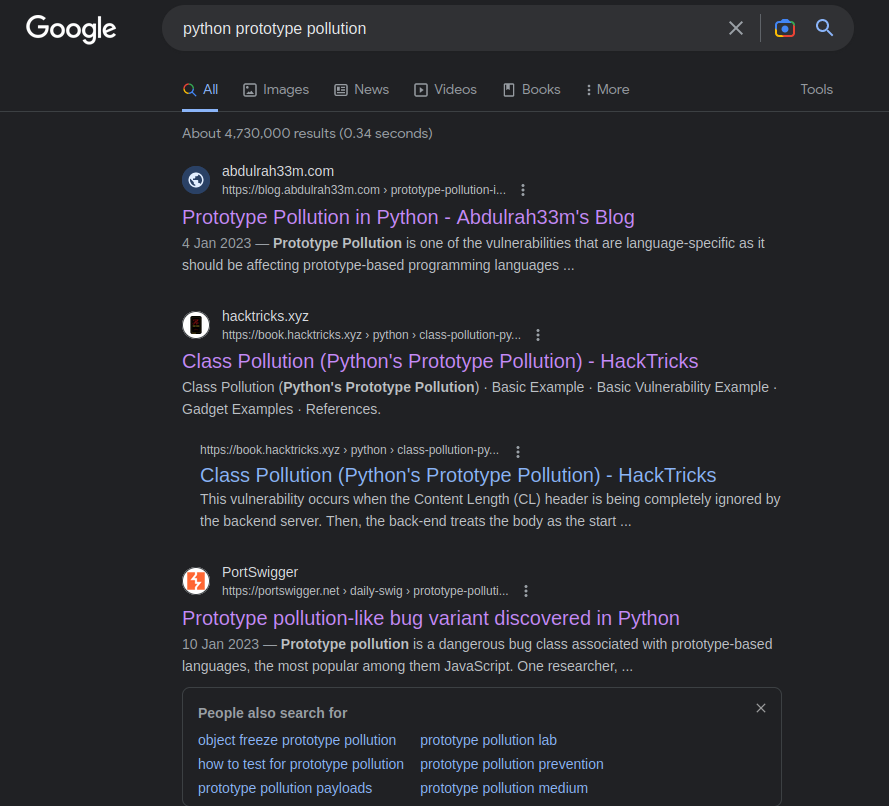Viewport: 889px width, 806px height.
Task: Open the Tools filter menu
Action: pos(816,90)
